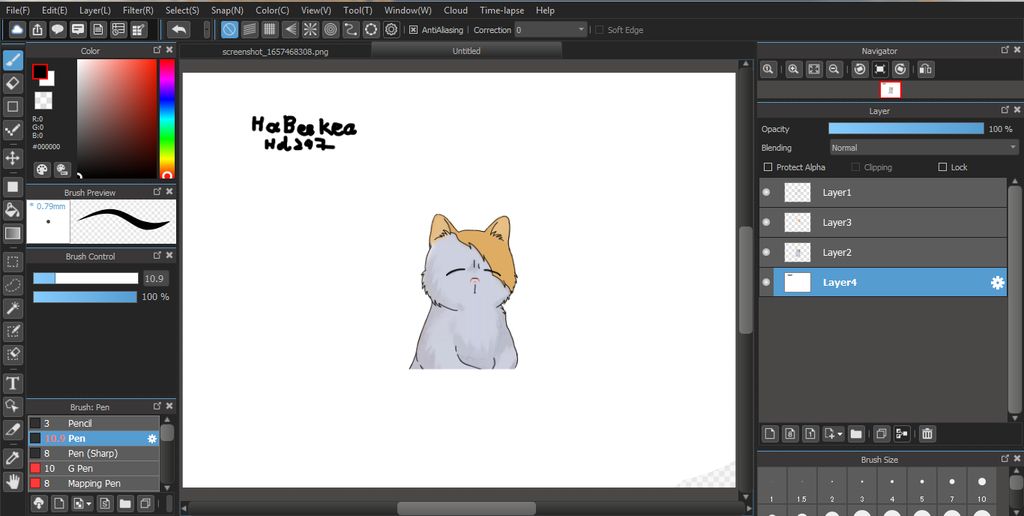Delete layer with trash can icon
Image resolution: width=1024 pixels, height=516 pixels.
click(x=927, y=433)
